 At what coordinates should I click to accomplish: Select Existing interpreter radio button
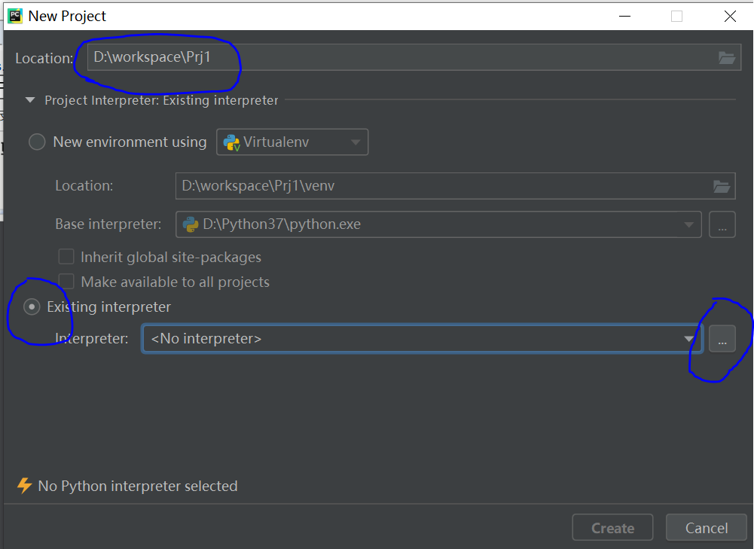click(x=32, y=307)
